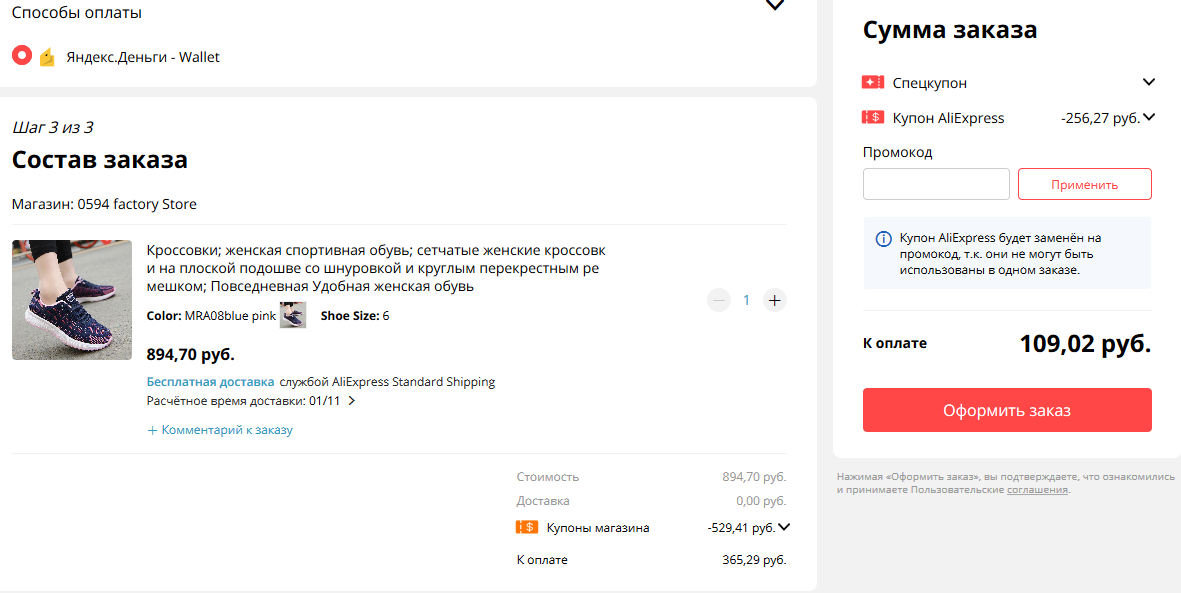Click the MRA08blue pink color swatch

[x=293, y=315]
